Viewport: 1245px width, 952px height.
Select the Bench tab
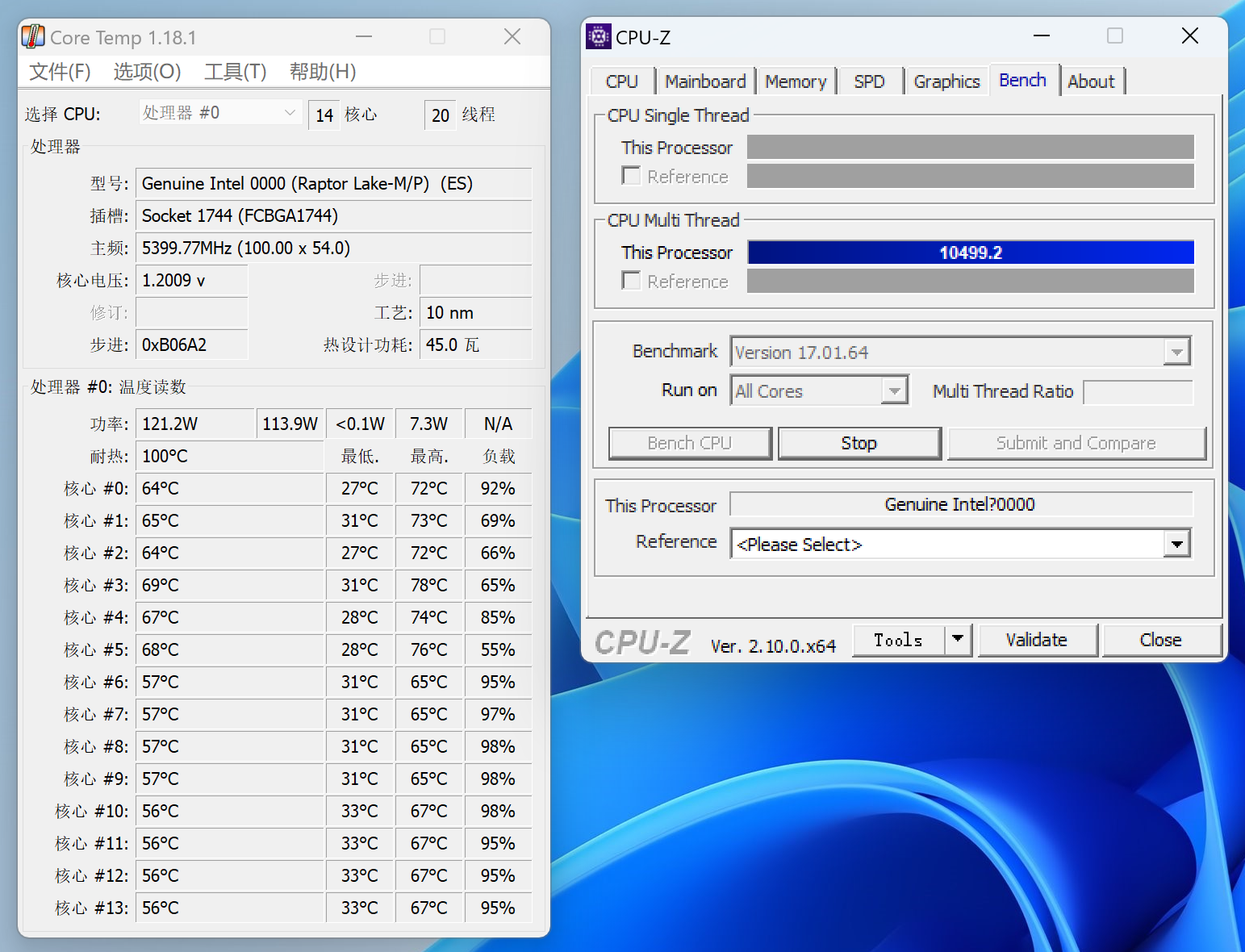(1022, 80)
